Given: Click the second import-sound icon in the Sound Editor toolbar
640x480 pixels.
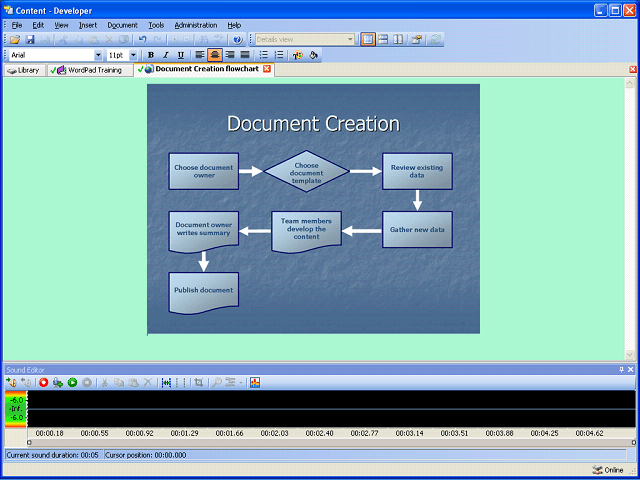Looking at the screenshot, I should (26, 382).
